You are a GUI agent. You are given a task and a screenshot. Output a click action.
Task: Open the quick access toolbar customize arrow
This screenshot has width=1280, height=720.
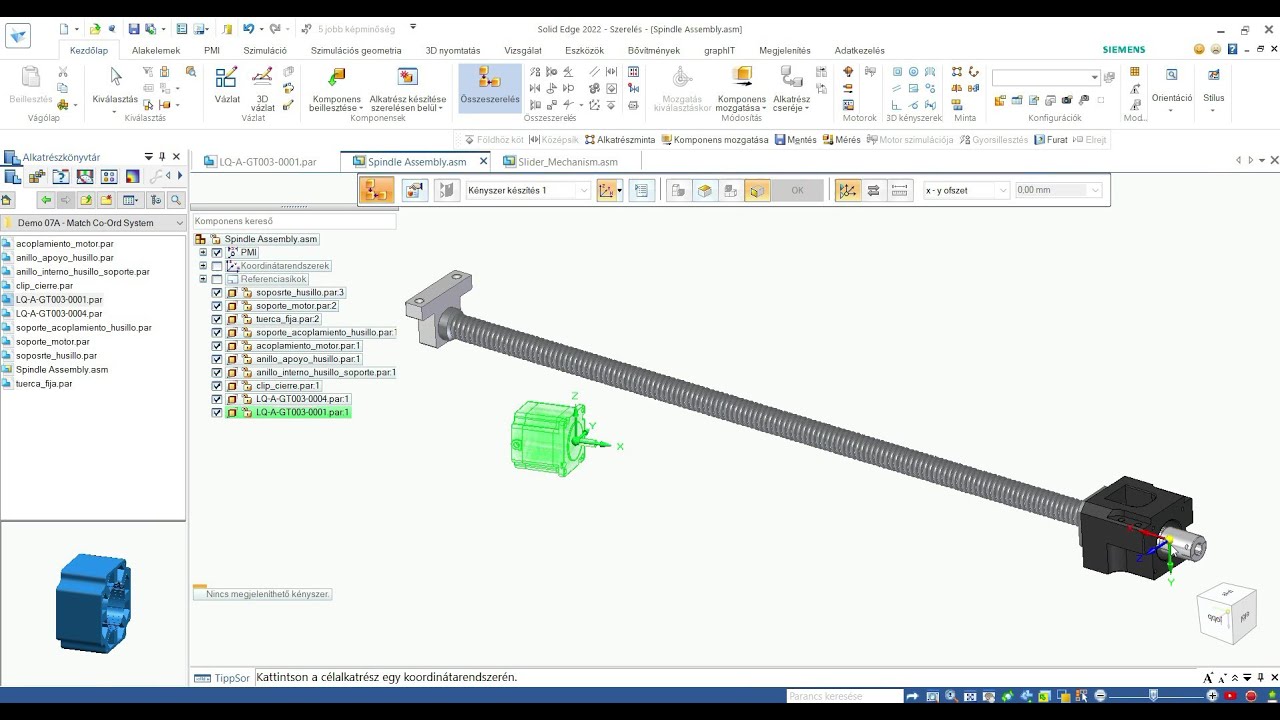413,28
